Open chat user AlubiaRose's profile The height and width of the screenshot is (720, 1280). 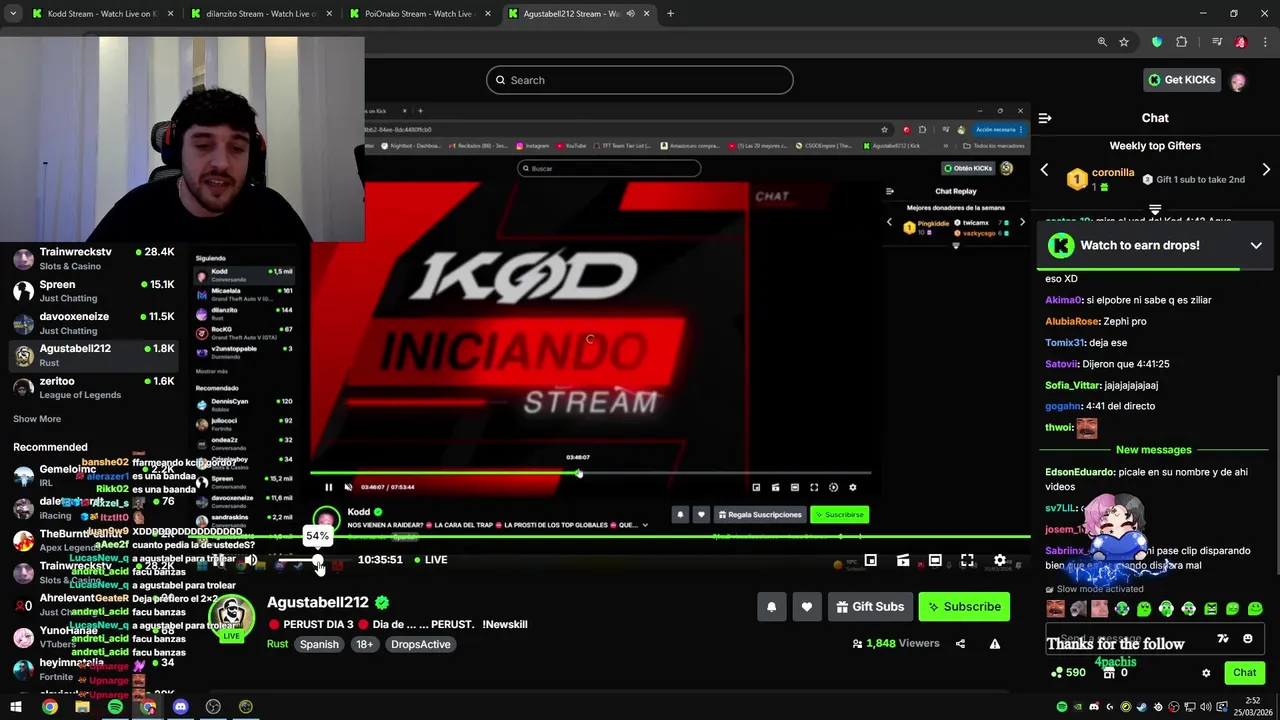tap(1072, 321)
